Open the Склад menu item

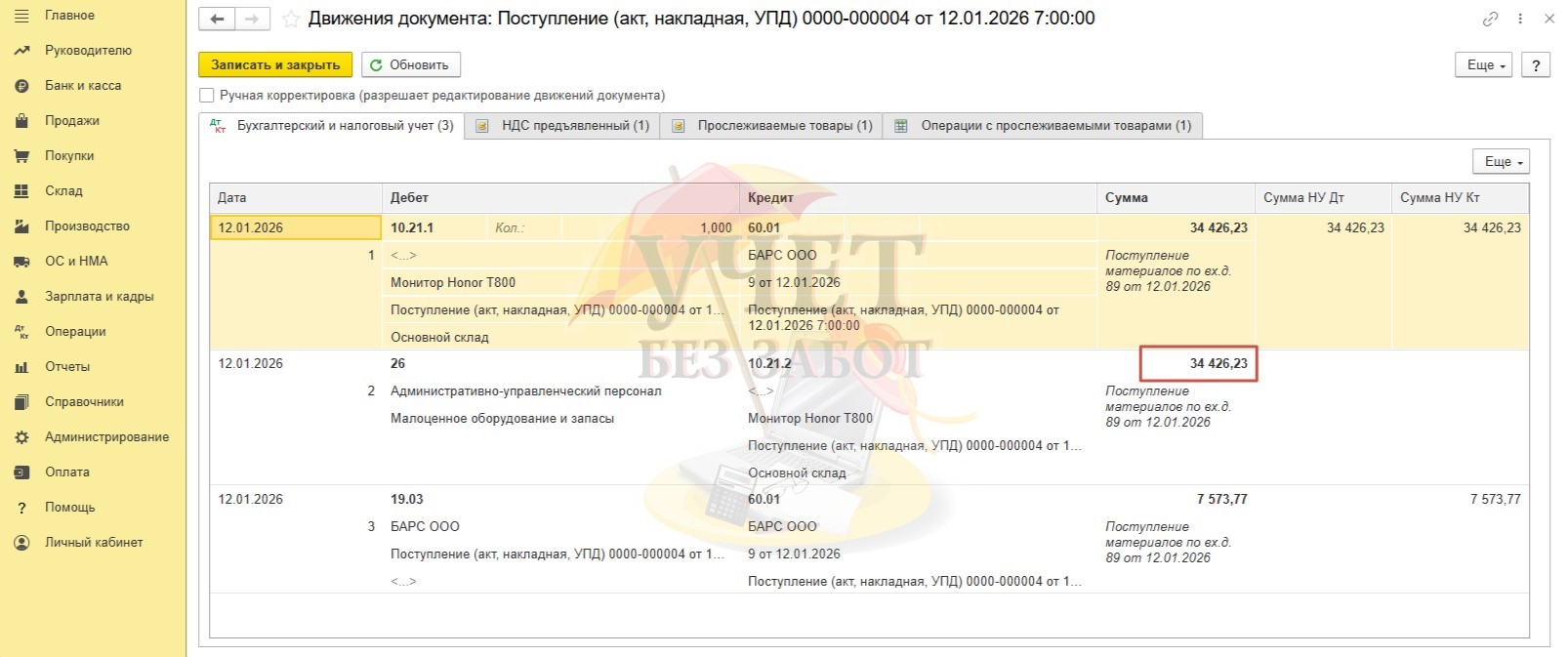(63, 191)
